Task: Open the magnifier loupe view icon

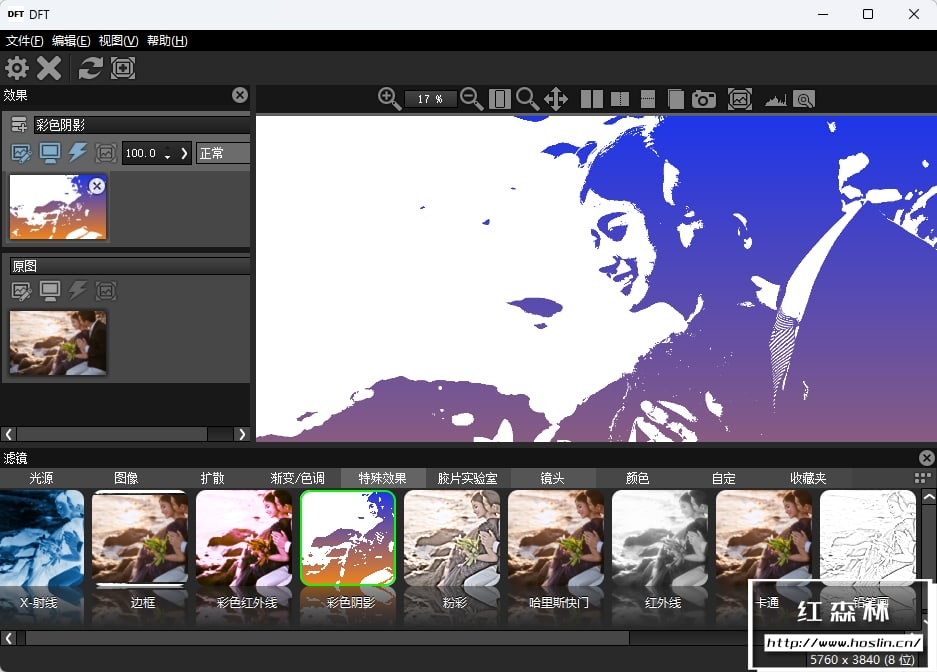Action: click(804, 100)
